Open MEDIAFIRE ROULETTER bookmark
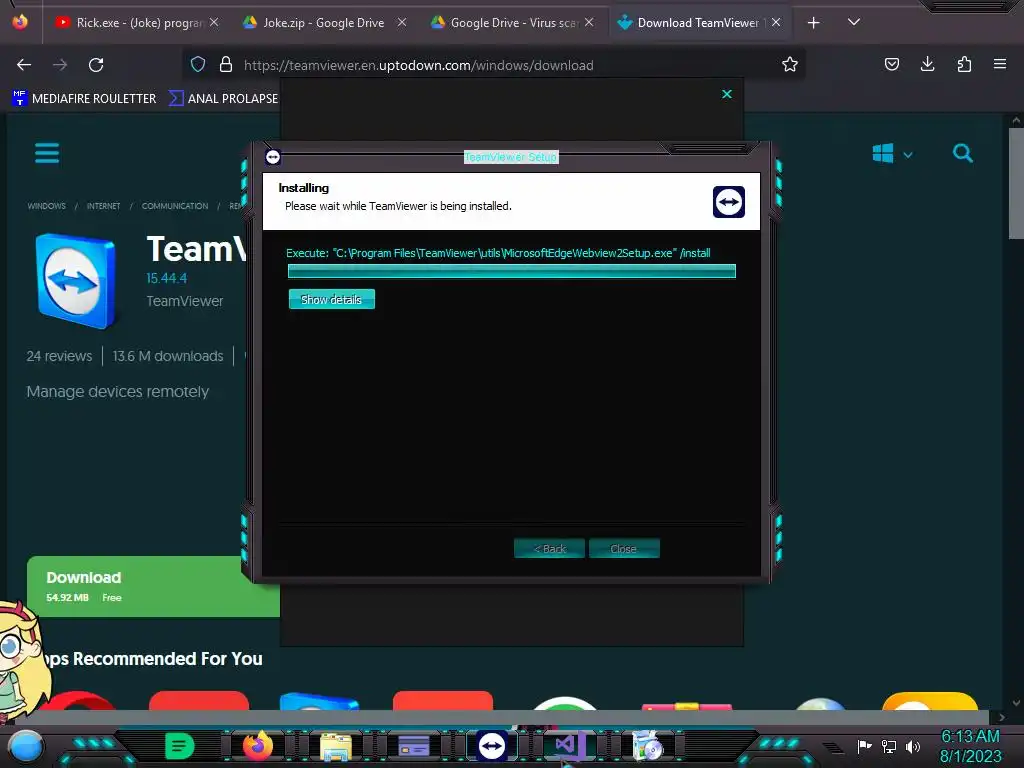This screenshot has width=1024, height=768. tap(84, 99)
